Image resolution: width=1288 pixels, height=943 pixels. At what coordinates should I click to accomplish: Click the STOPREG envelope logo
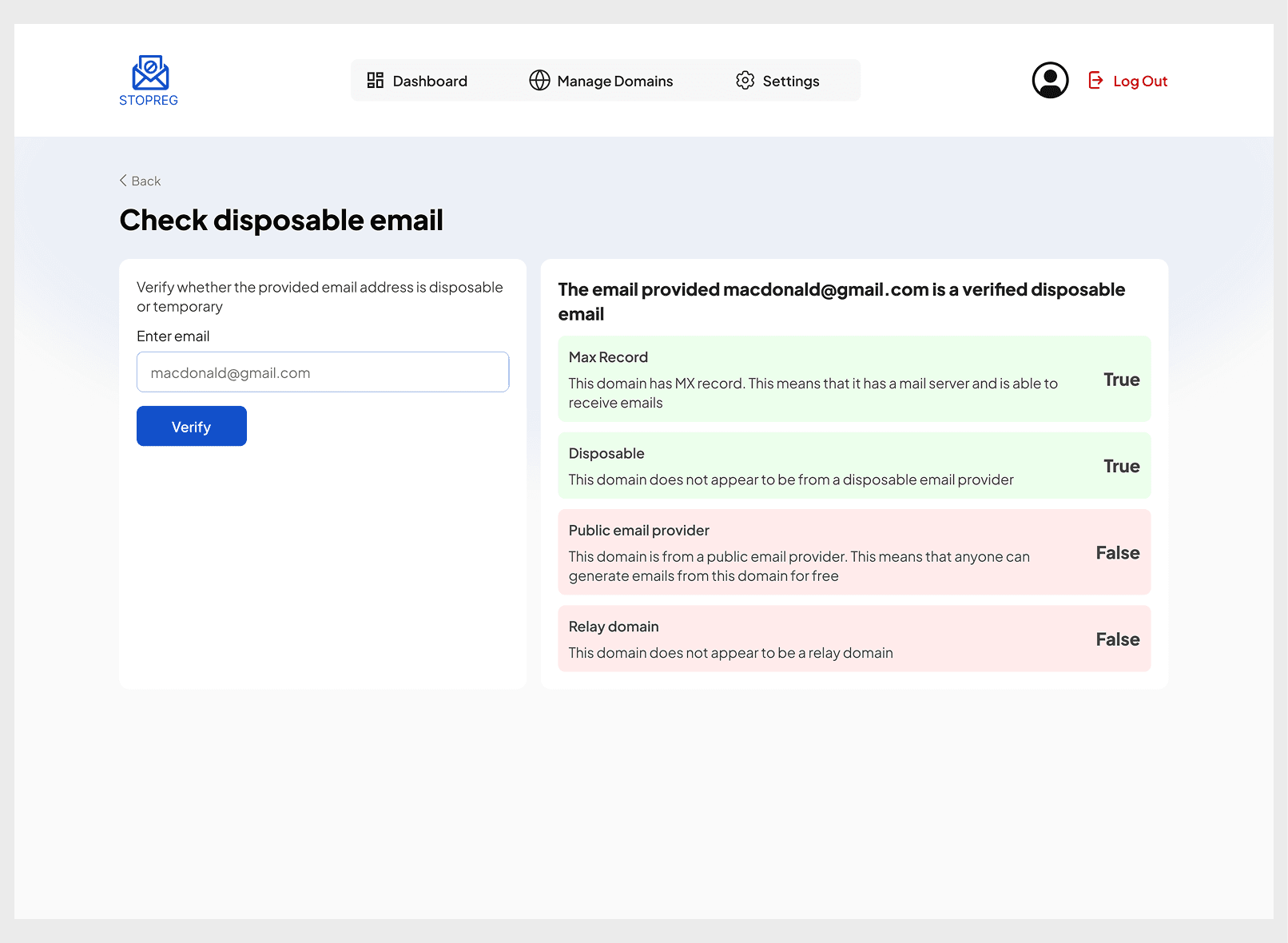coord(149,74)
